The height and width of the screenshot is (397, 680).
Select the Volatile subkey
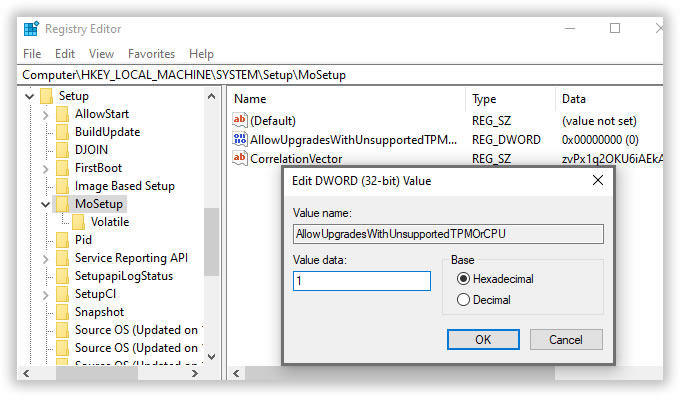110,222
